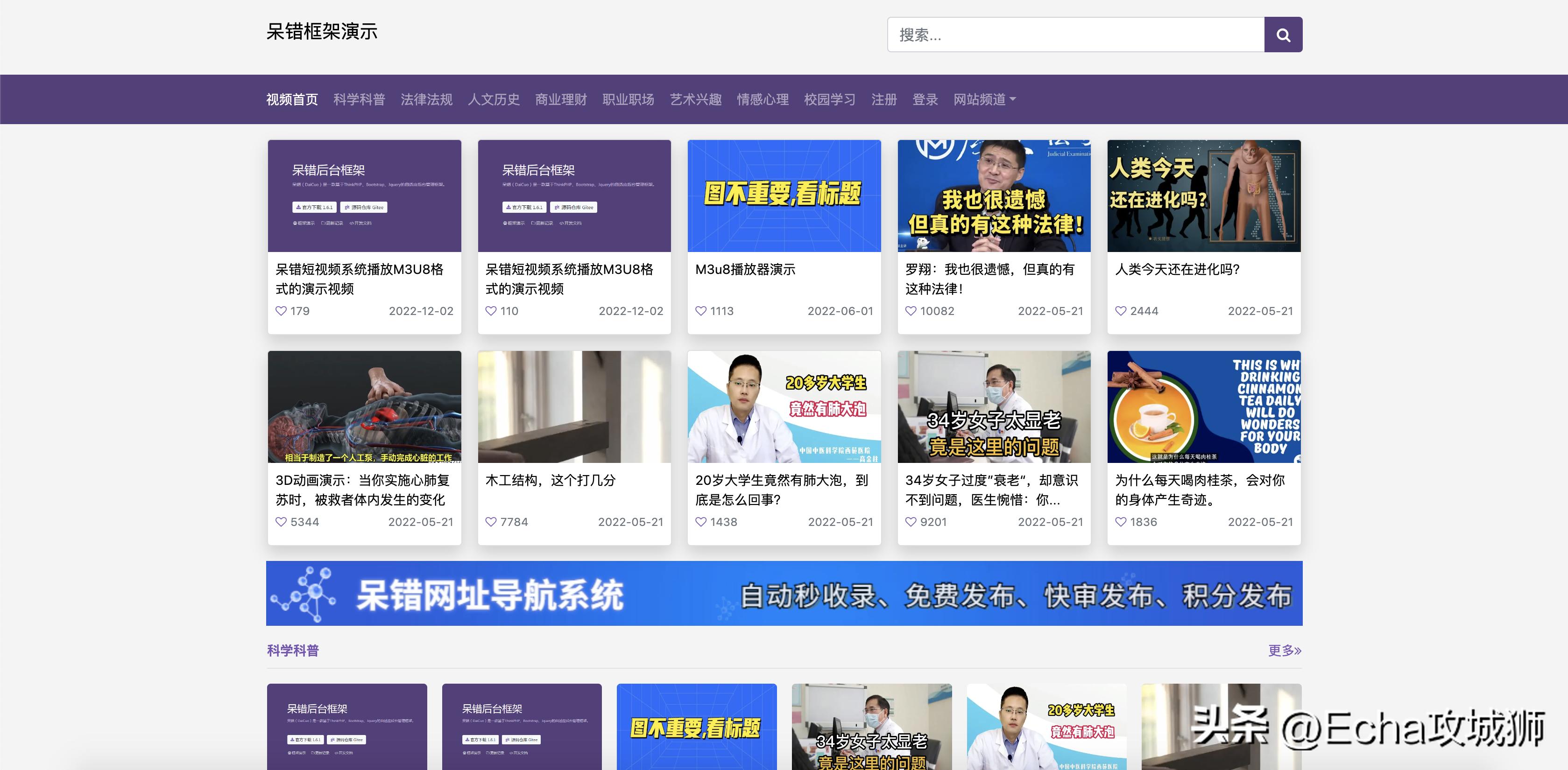
Task: Click the search magnifier icon
Action: click(x=1283, y=35)
